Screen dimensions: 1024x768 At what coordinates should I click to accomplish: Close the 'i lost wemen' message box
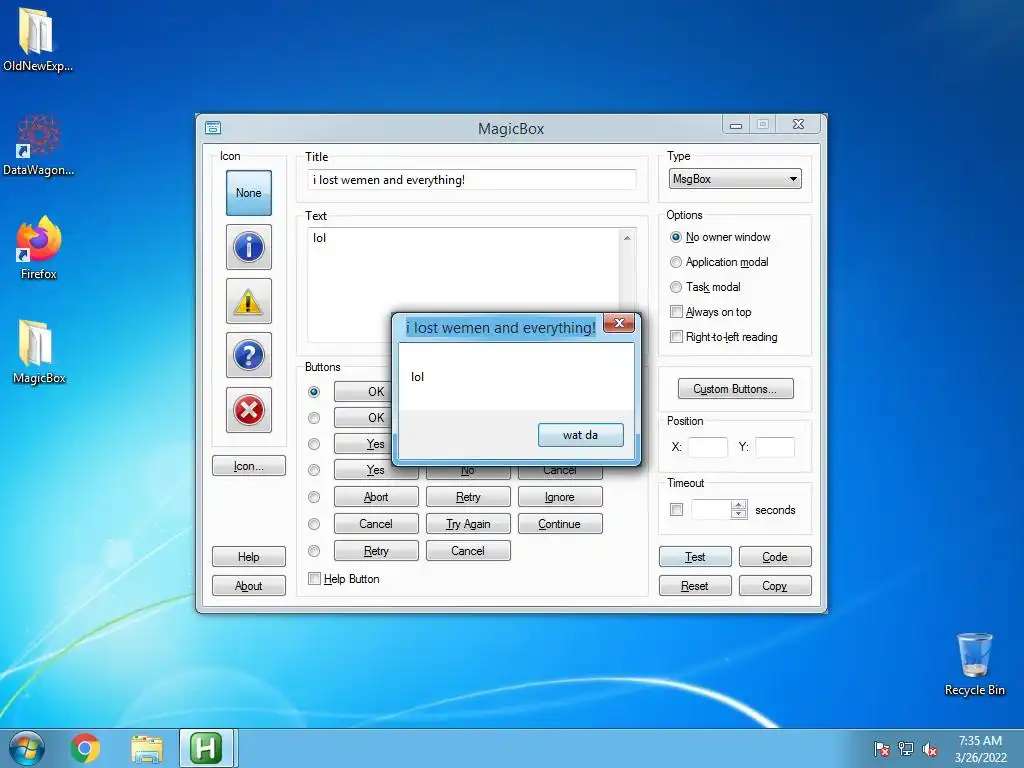(x=619, y=323)
